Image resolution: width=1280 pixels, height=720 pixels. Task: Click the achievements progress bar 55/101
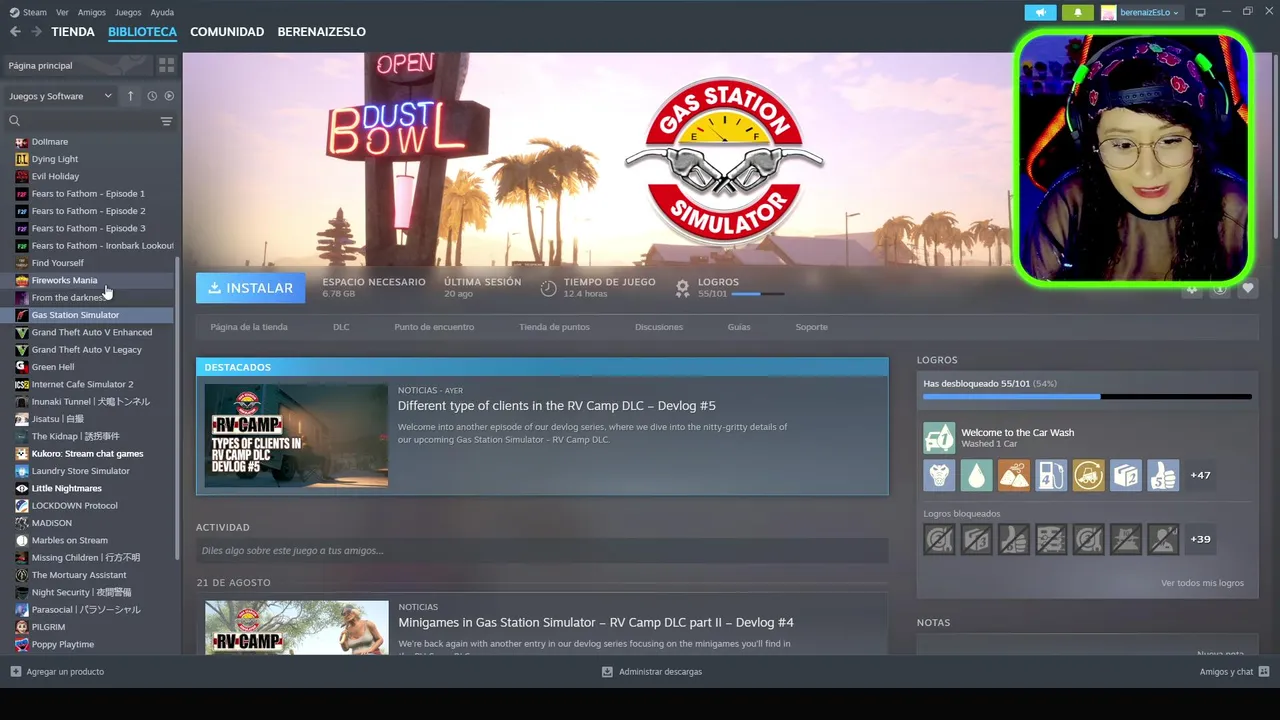pyautogui.click(x=1087, y=397)
